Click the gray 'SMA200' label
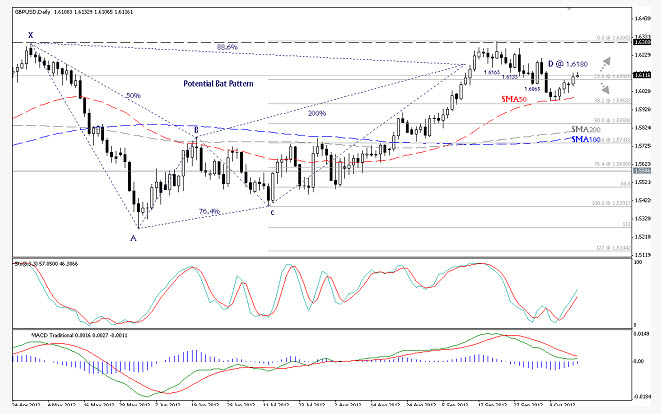This screenshot has height=414, width=661. pos(586,129)
